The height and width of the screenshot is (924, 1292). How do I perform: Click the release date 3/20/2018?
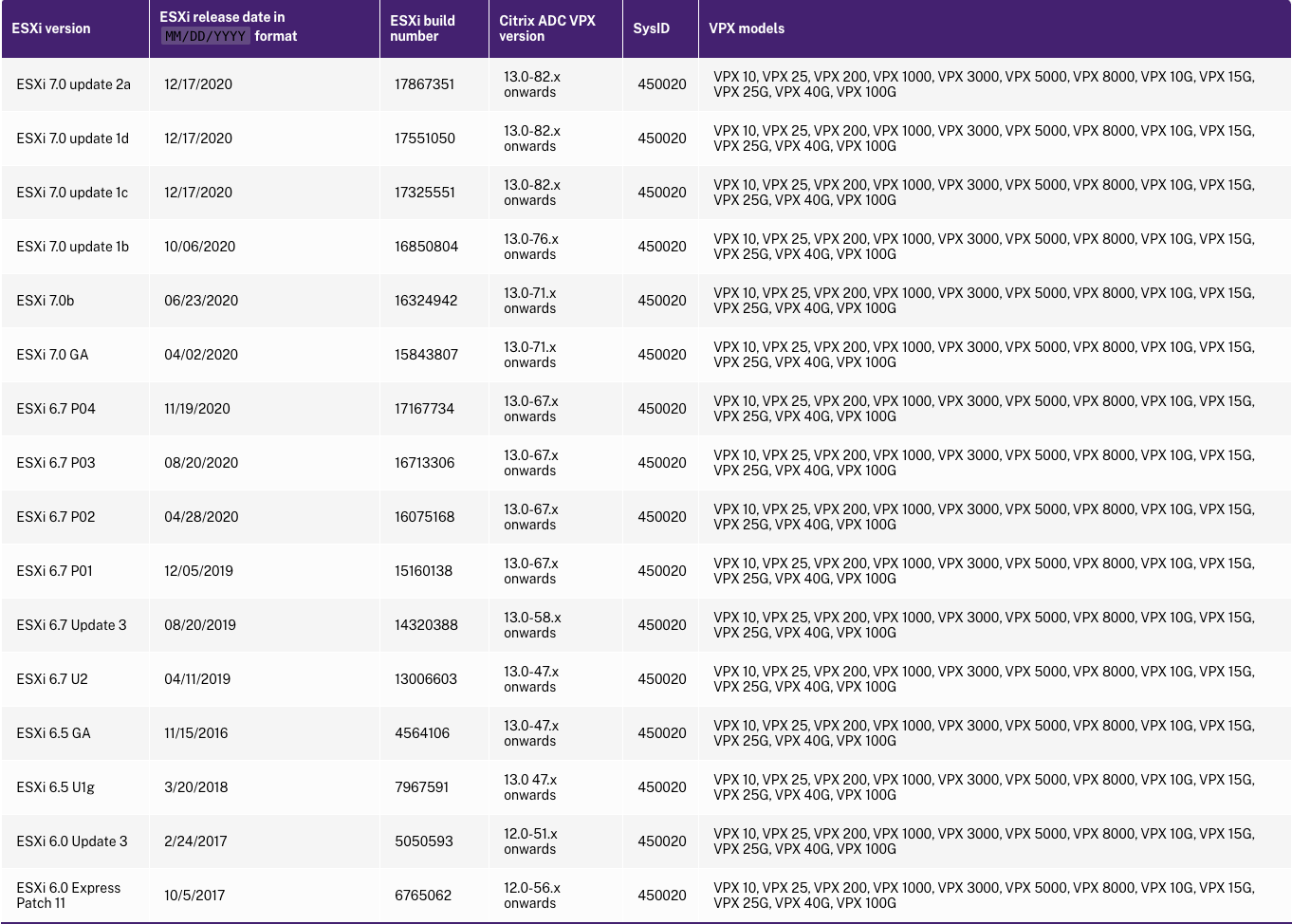coord(196,787)
